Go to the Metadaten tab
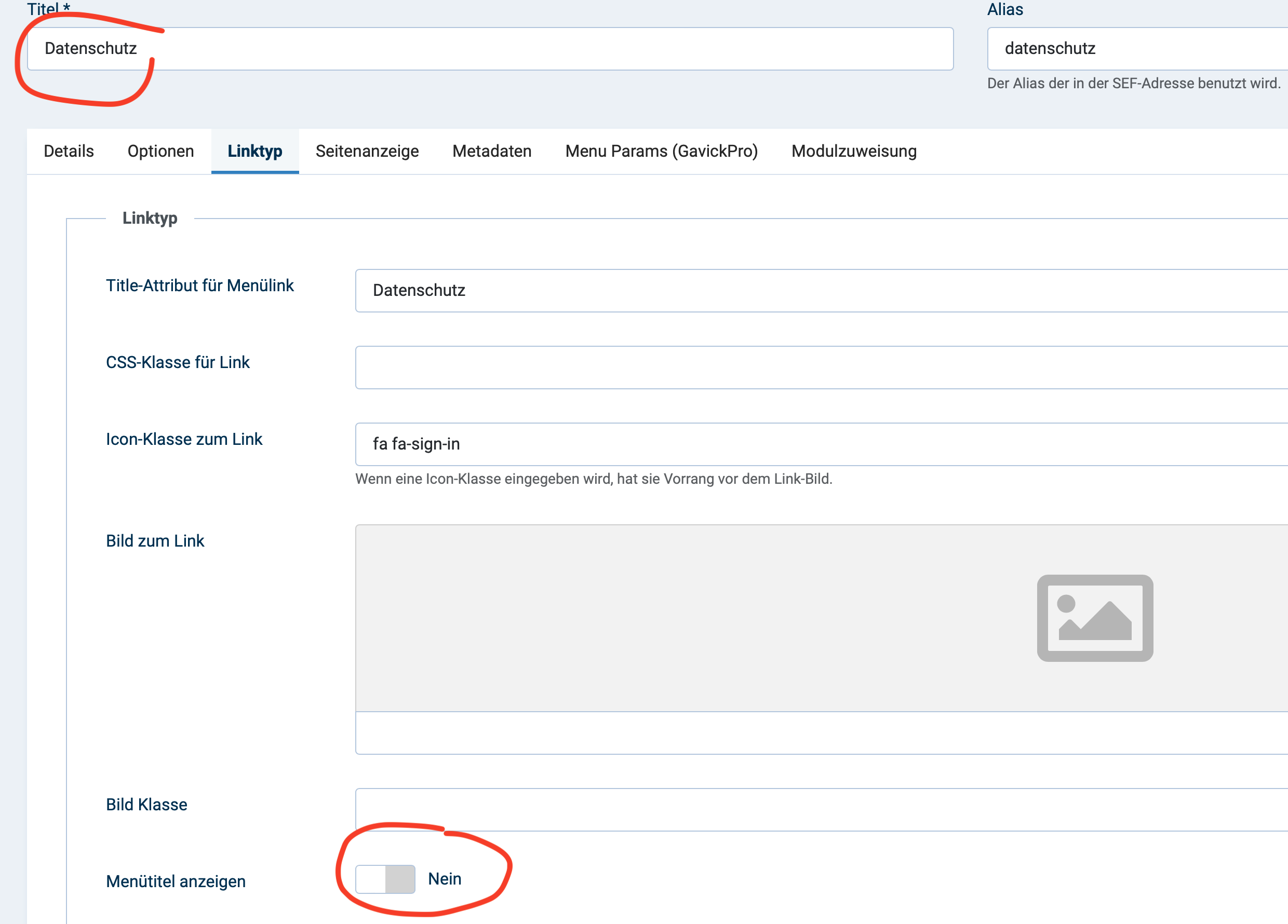 click(492, 151)
